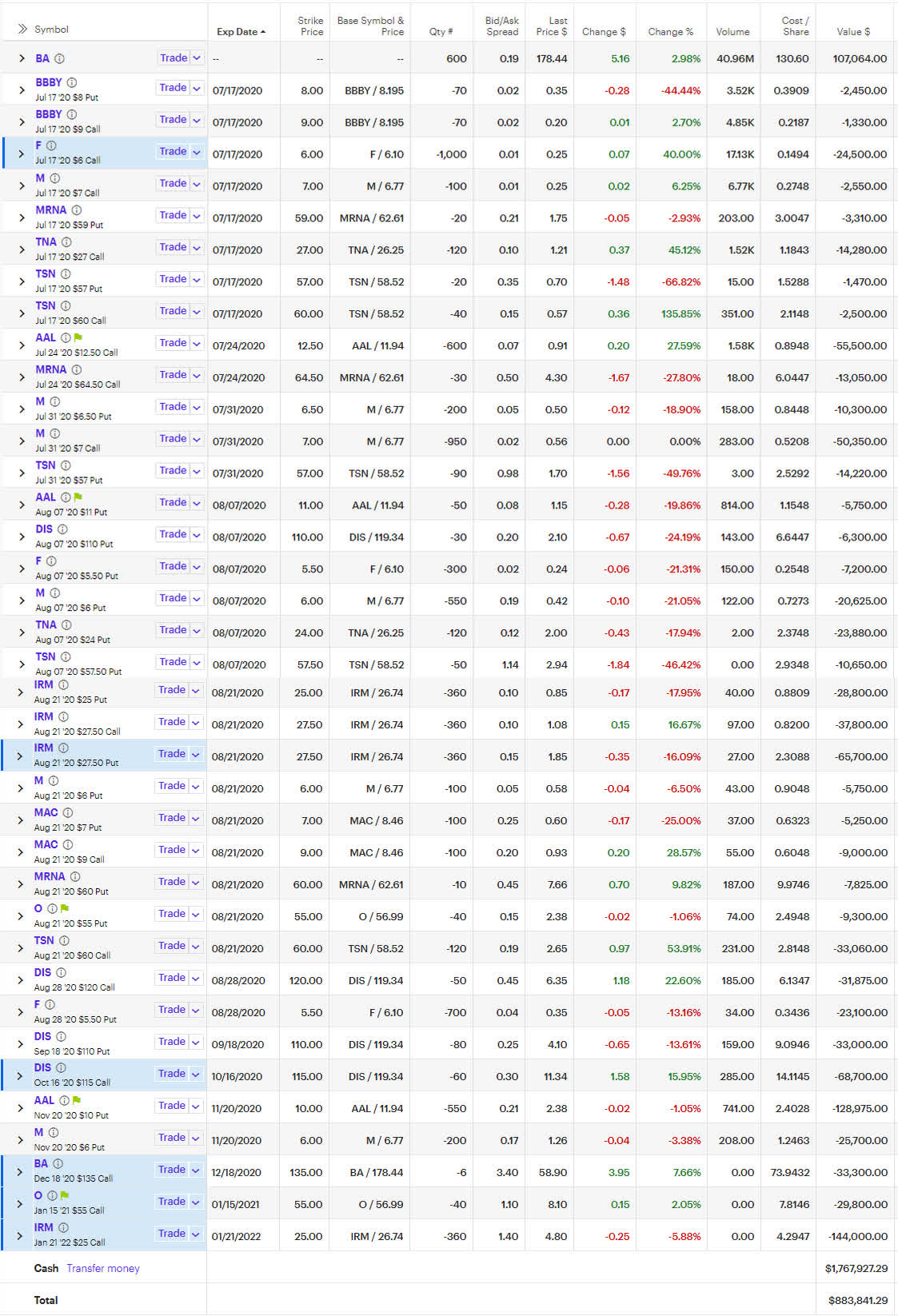Click the Bid/Ask Spread column header
Screen dimensions: 898x1316
tap(501, 26)
